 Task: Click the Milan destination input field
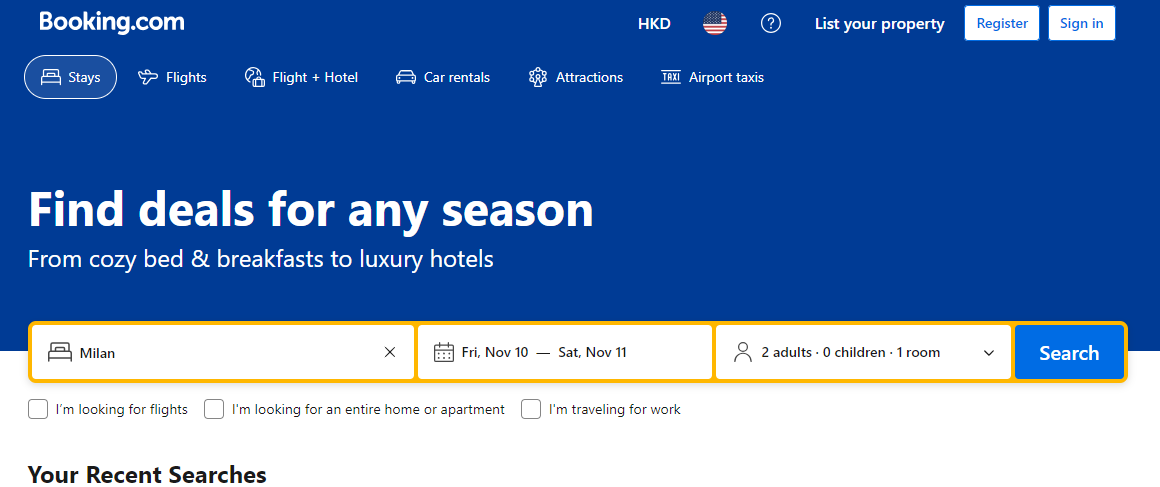225,352
